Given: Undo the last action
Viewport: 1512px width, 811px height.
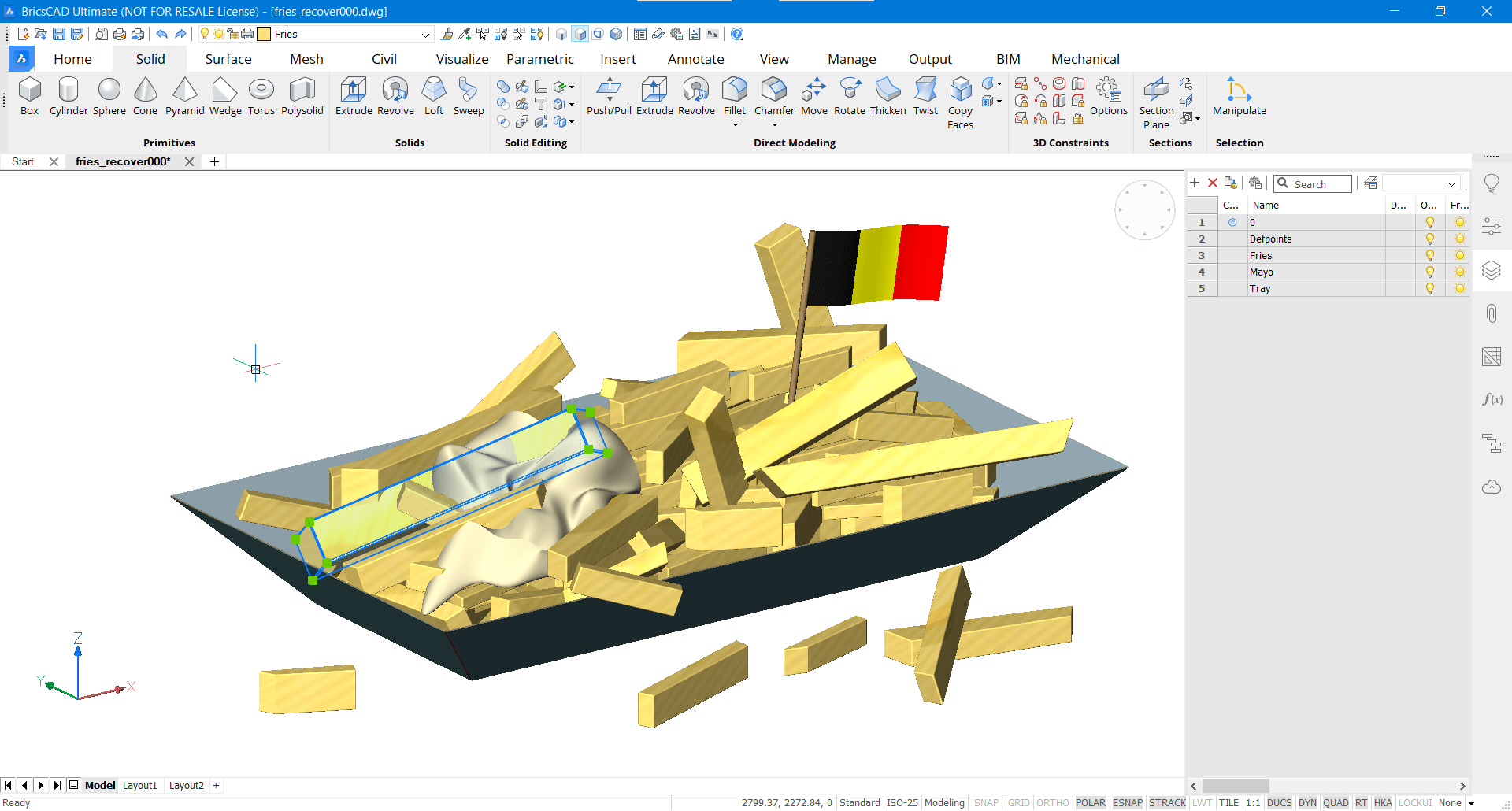Looking at the screenshot, I should pos(162,34).
